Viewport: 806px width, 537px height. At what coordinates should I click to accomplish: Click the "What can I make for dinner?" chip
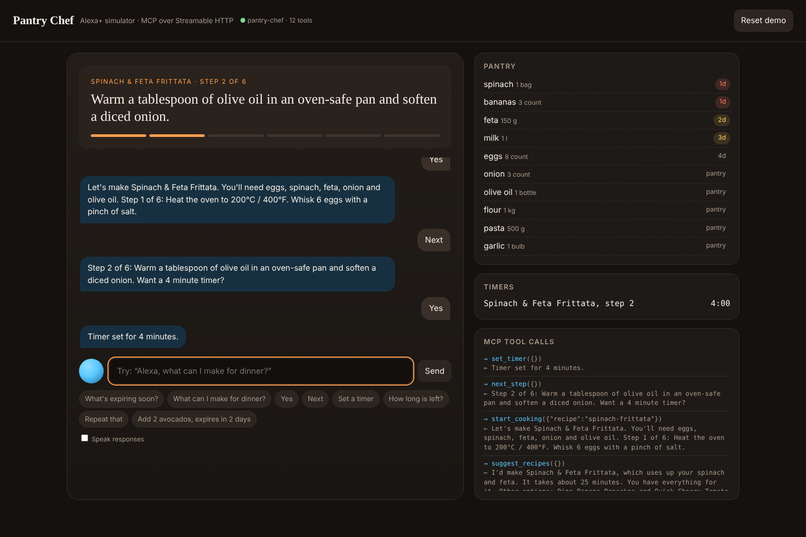coord(219,399)
